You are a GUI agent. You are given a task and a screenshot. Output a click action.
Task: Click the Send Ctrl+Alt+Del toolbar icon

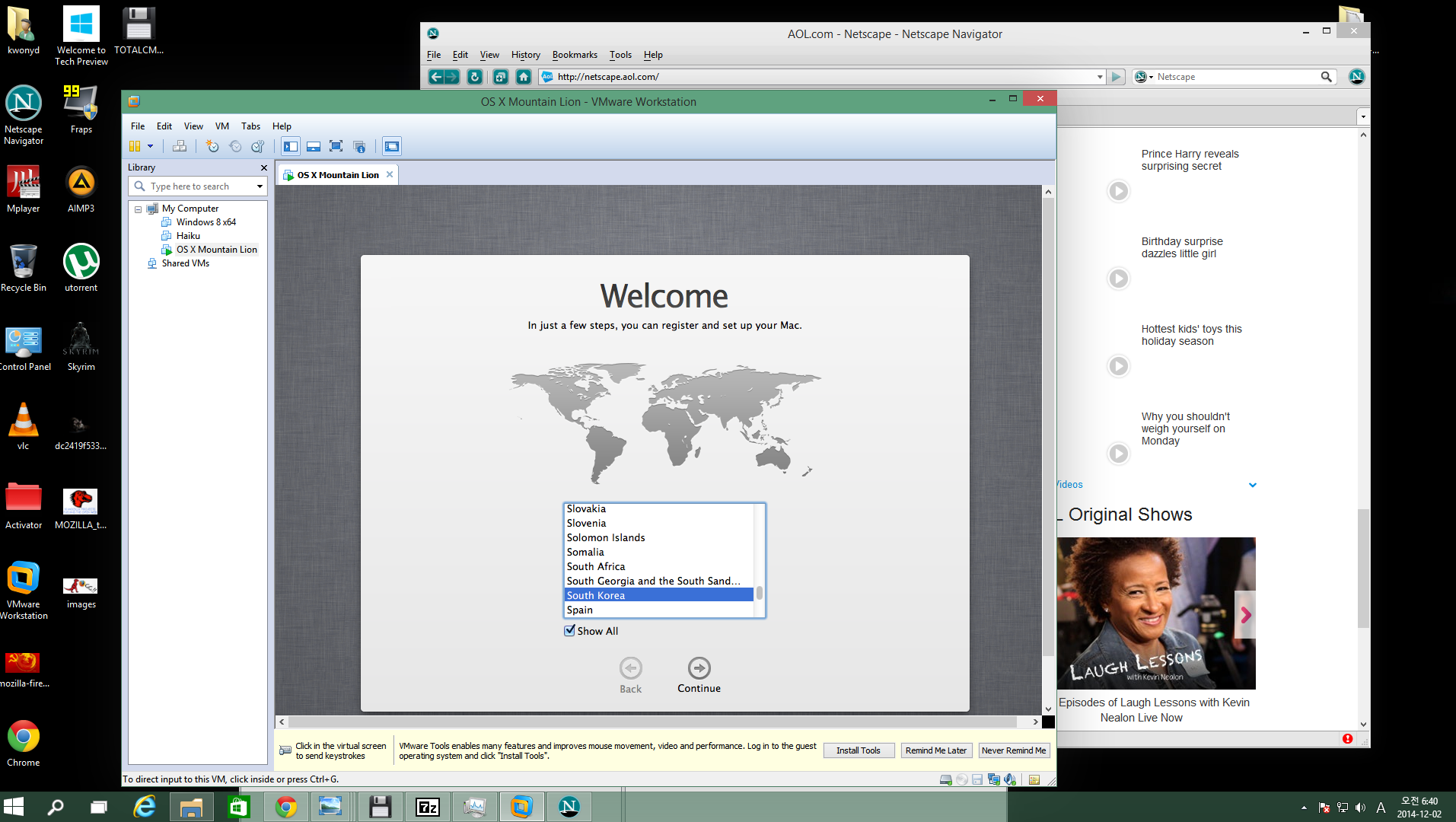tap(180, 146)
